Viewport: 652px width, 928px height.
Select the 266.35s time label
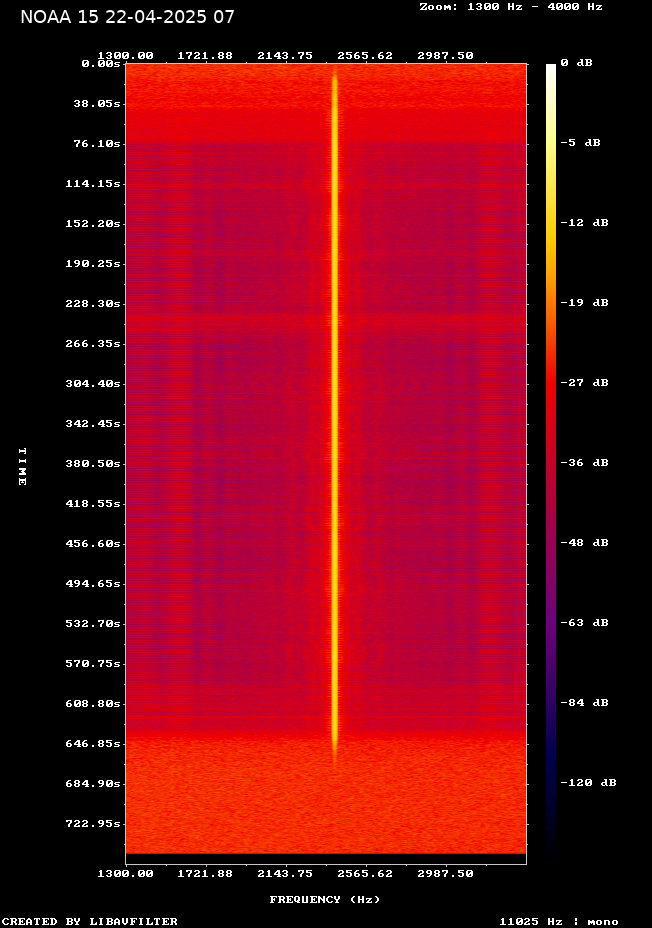coord(93,344)
